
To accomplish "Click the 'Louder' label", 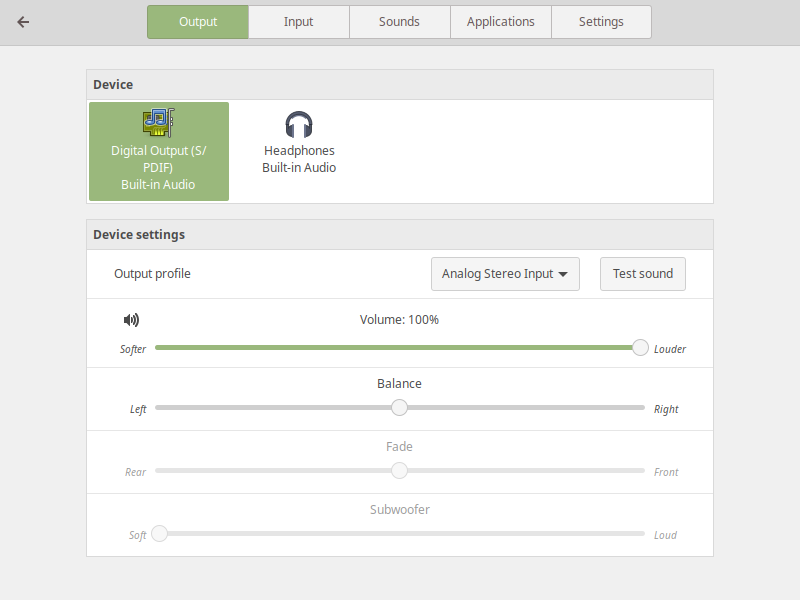I will (x=670, y=349).
